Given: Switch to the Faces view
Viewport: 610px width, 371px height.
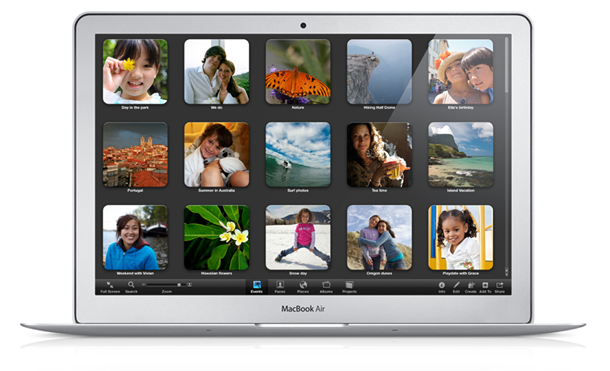Looking at the screenshot, I should pos(280,285).
